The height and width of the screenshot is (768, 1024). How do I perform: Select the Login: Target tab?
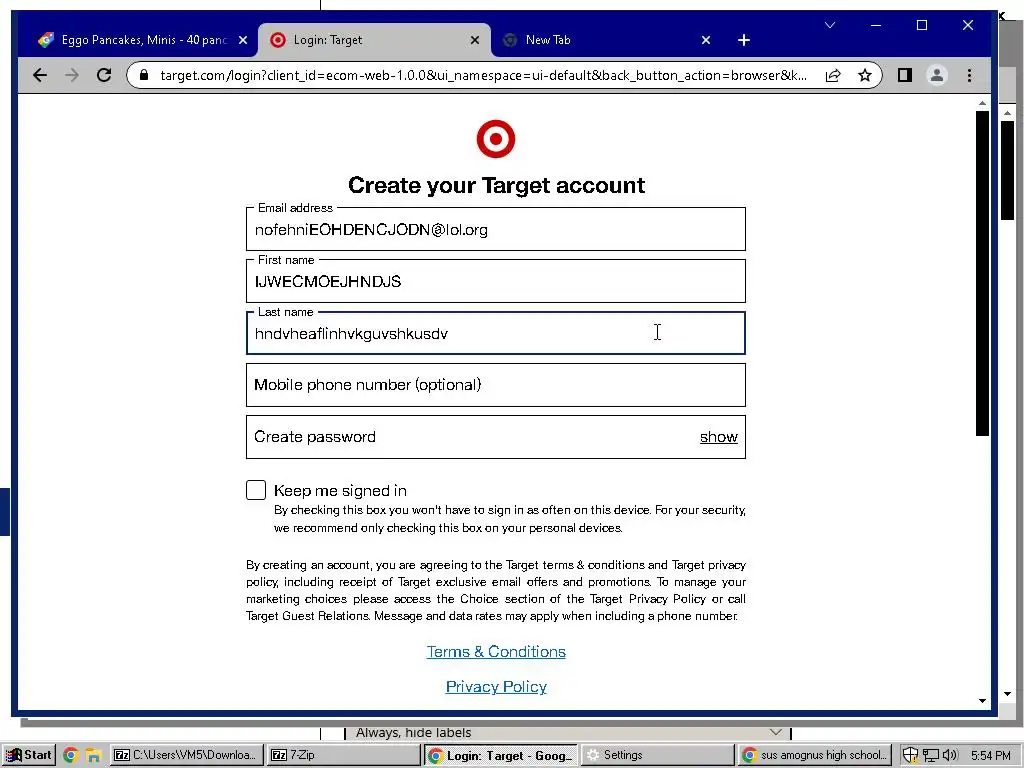374,40
